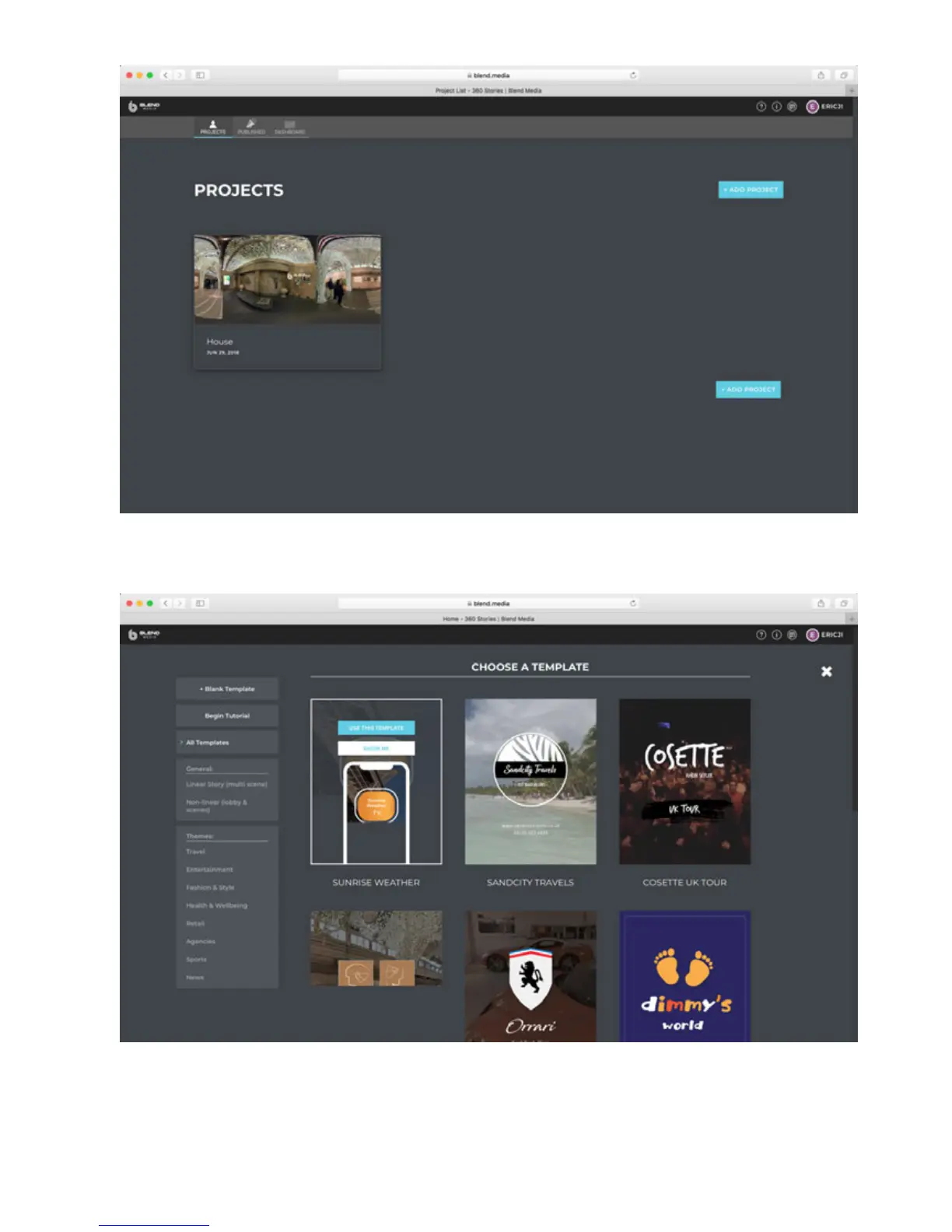952x1232 pixels.
Task: Click share icon in Project List window toolbar
Action: coord(821,75)
